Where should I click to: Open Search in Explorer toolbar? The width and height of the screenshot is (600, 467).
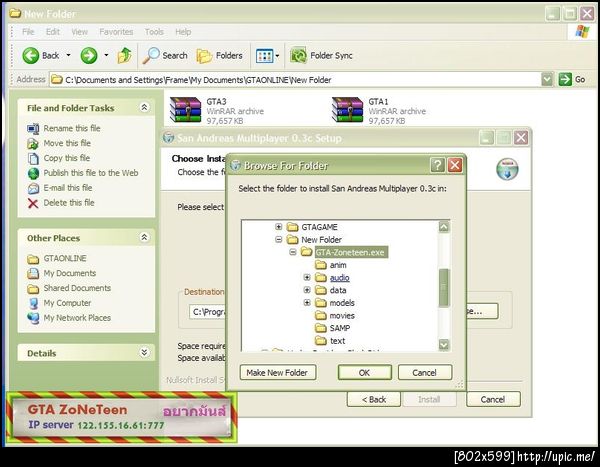pyautogui.click(x=165, y=56)
